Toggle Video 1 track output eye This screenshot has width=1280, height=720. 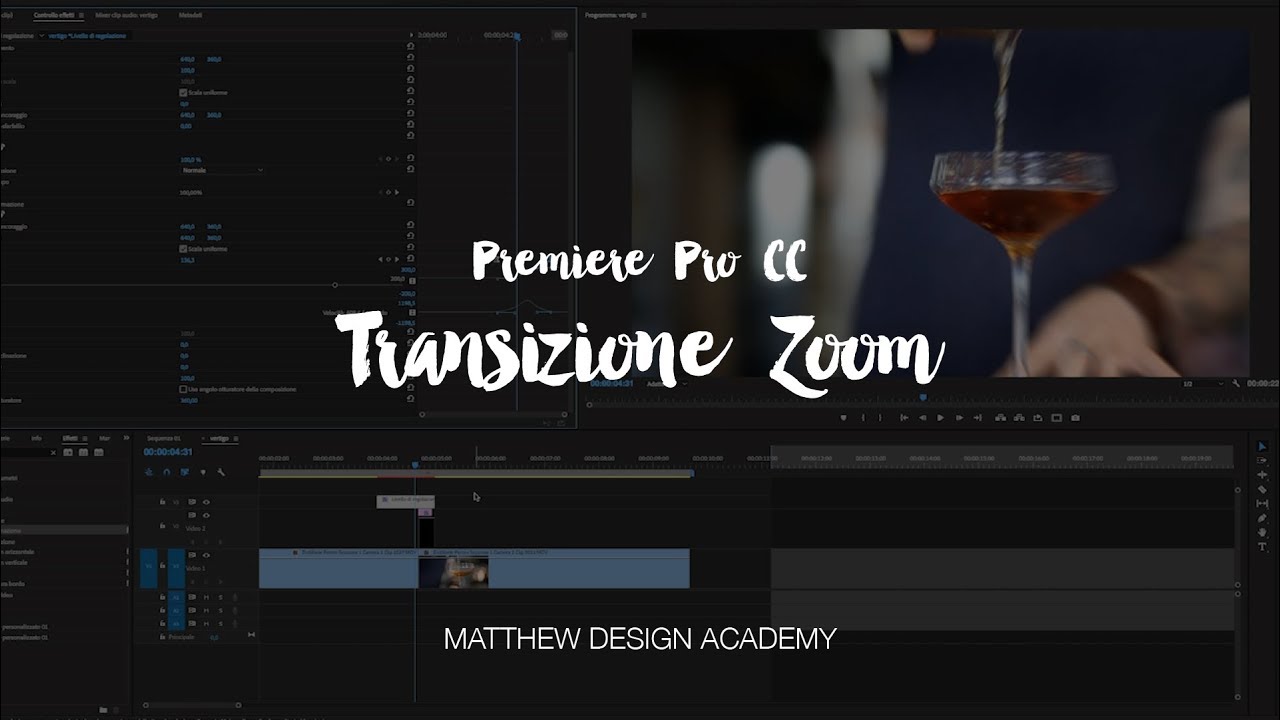206,555
